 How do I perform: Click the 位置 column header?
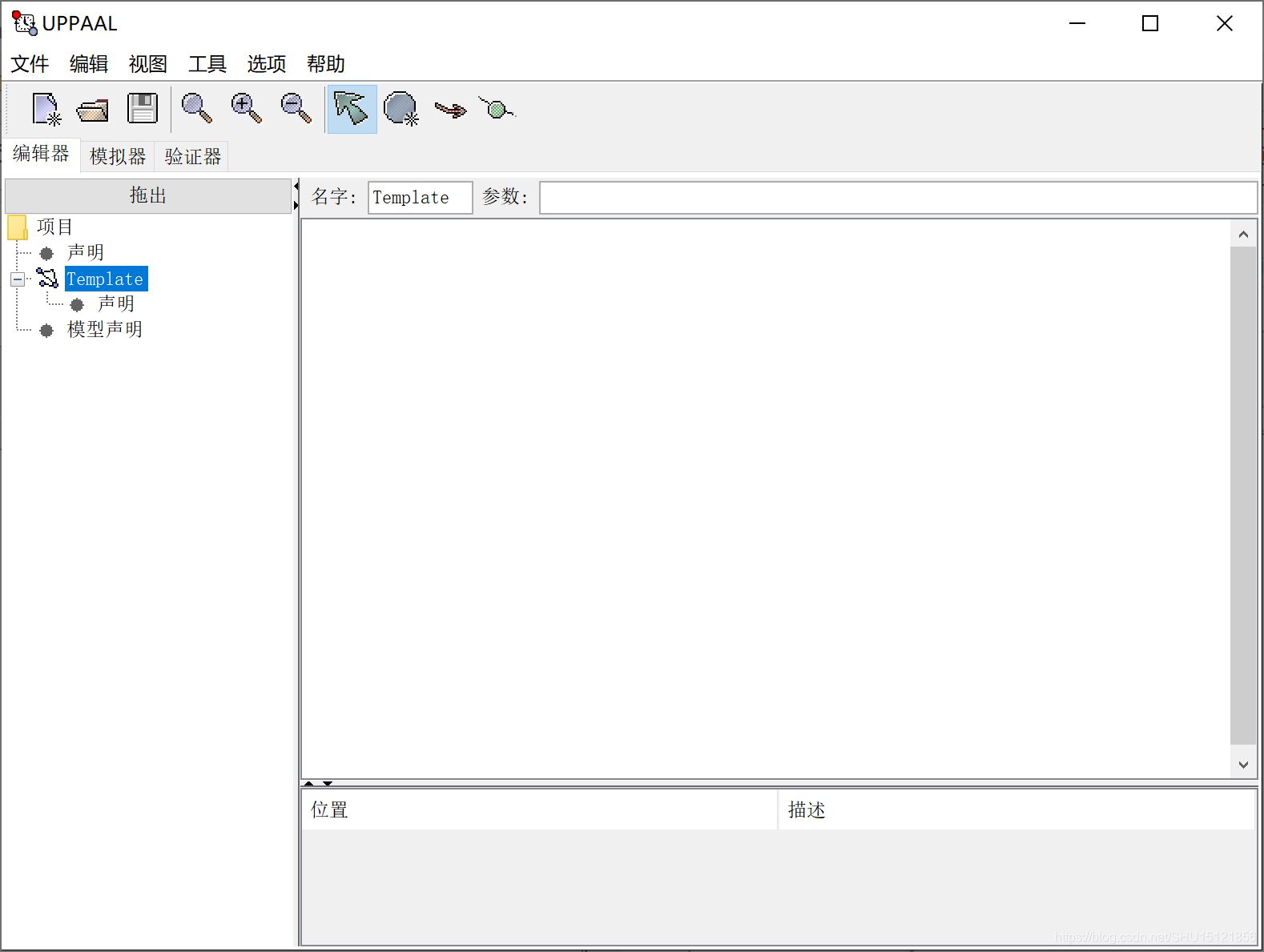tap(539, 810)
